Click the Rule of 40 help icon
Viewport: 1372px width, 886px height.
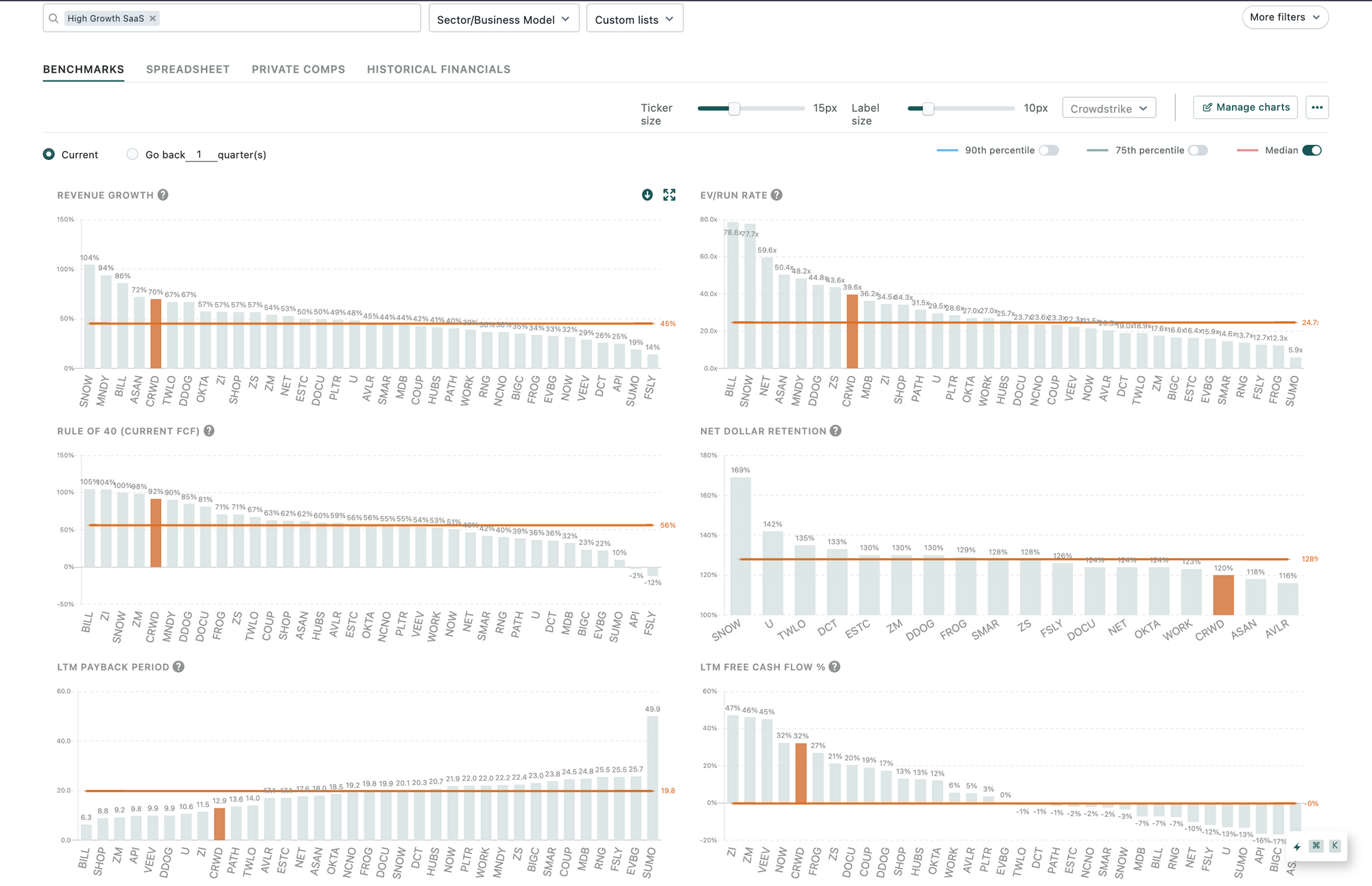tap(209, 431)
